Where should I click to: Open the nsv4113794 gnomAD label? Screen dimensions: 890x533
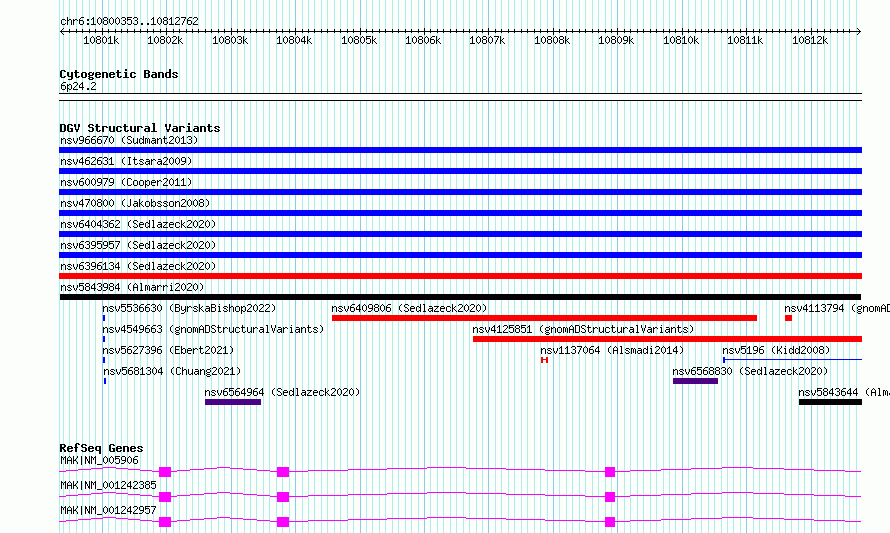(x=837, y=308)
